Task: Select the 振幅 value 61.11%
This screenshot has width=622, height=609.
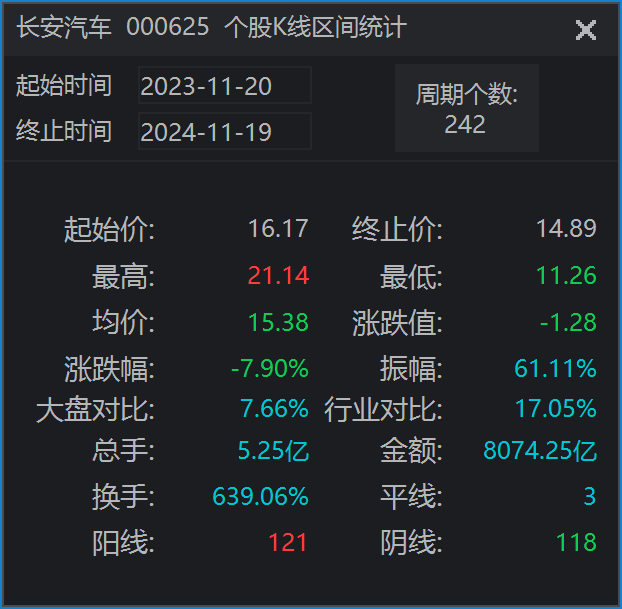Action: tap(555, 368)
